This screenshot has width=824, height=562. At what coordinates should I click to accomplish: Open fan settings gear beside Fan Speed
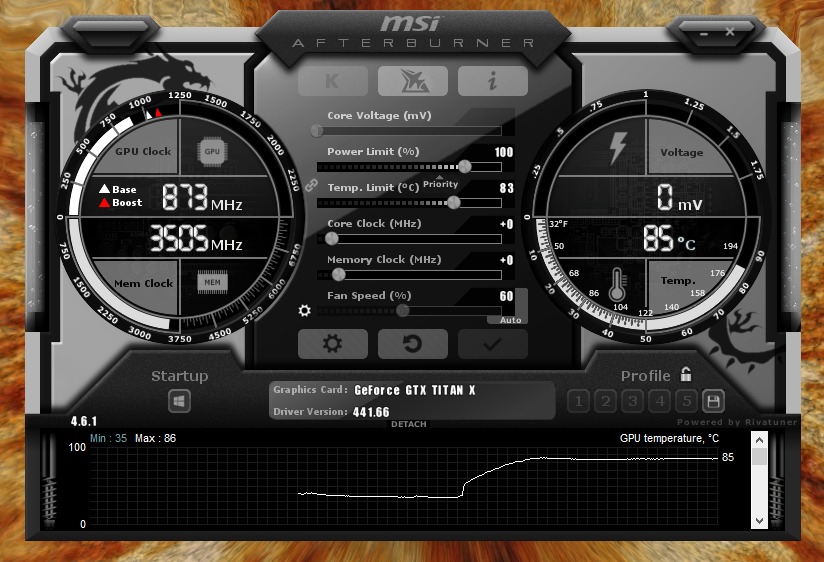pos(305,311)
